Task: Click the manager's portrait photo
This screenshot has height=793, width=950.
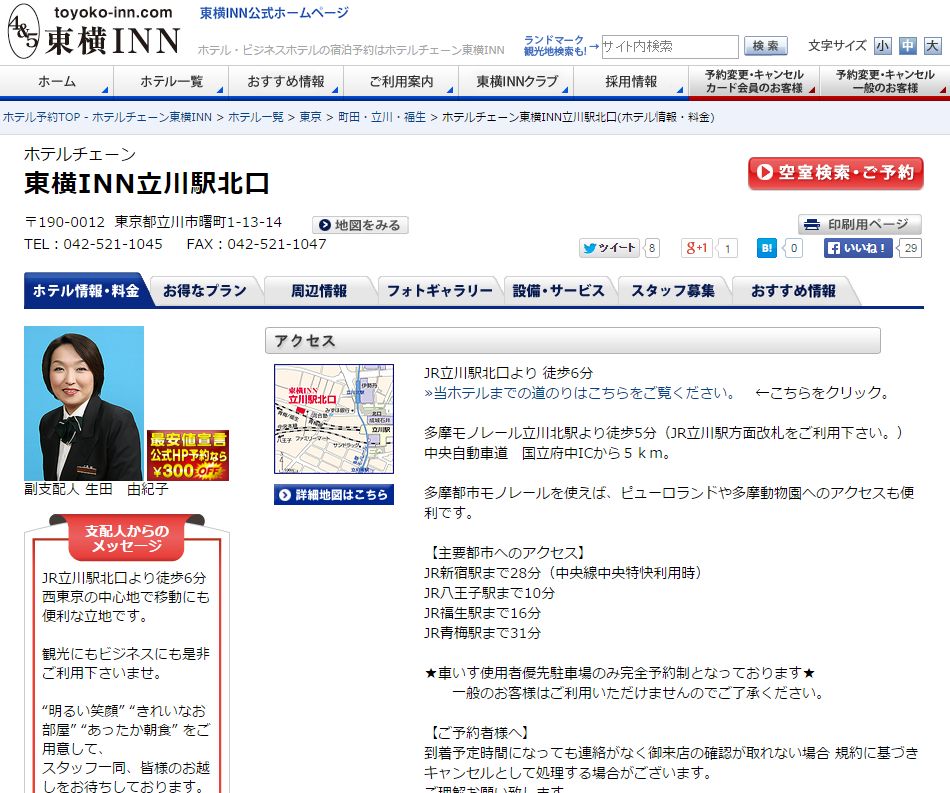Action: (84, 403)
